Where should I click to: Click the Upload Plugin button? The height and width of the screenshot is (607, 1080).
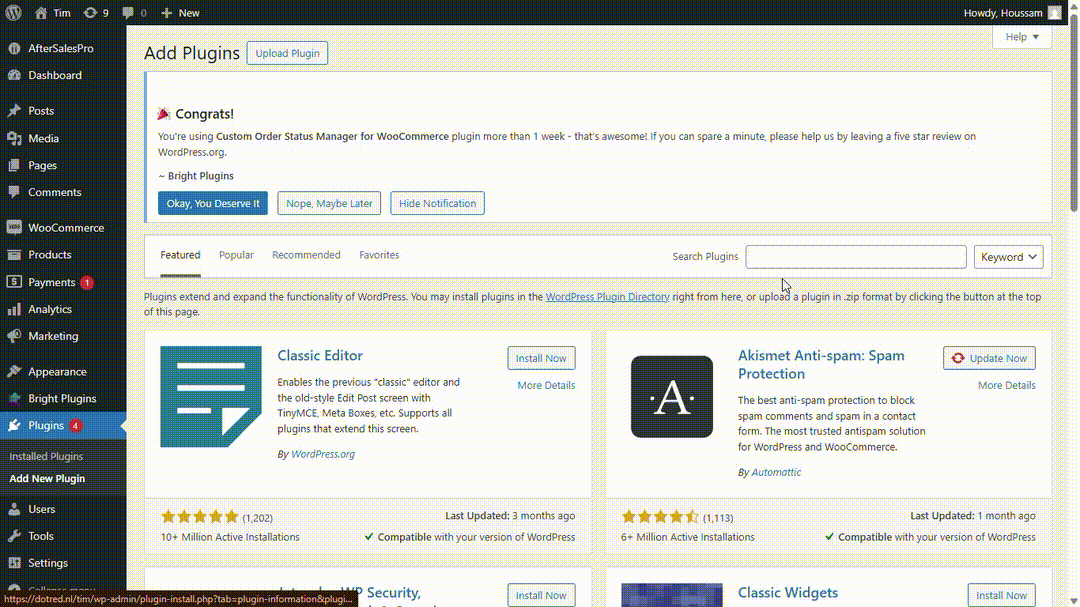click(287, 53)
